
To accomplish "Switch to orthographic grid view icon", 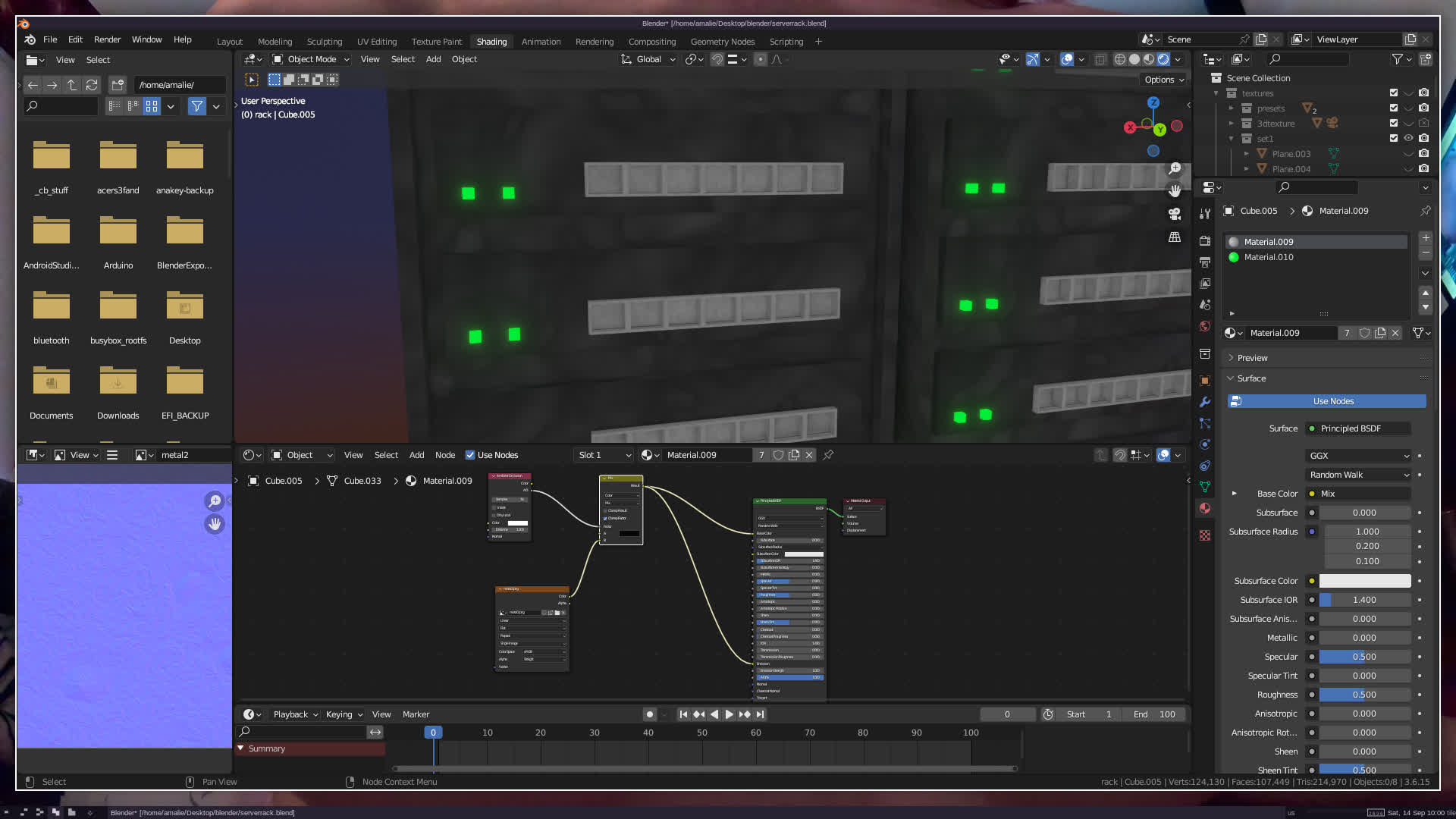I will tap(1175, 237).
